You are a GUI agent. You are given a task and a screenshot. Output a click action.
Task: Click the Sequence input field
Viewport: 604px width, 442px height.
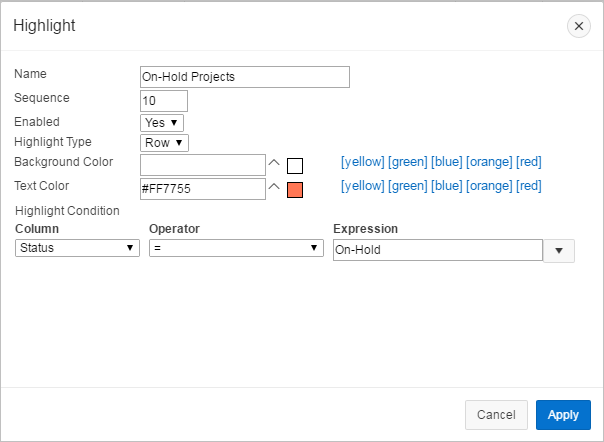(164, 101)
